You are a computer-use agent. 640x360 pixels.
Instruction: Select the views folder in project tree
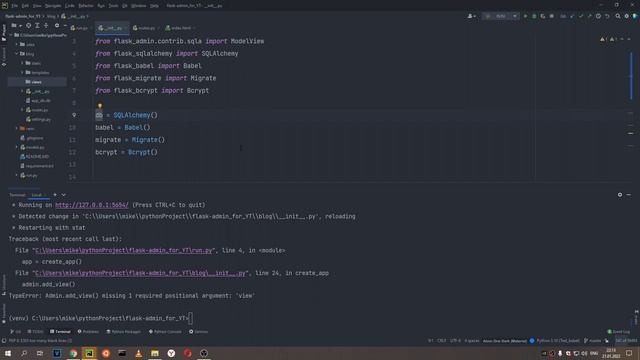[37, 82]
